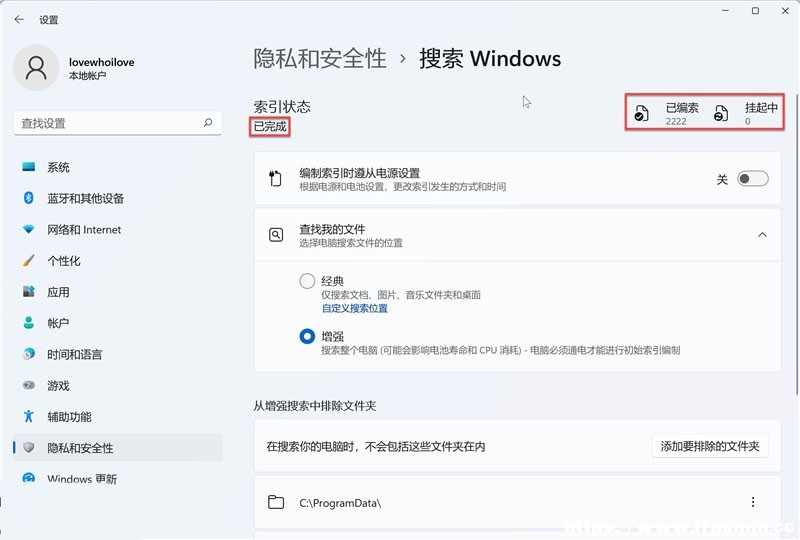Click the indexed files document icon
The width and height of the screenshot is (800, 540).
[641, 113]
